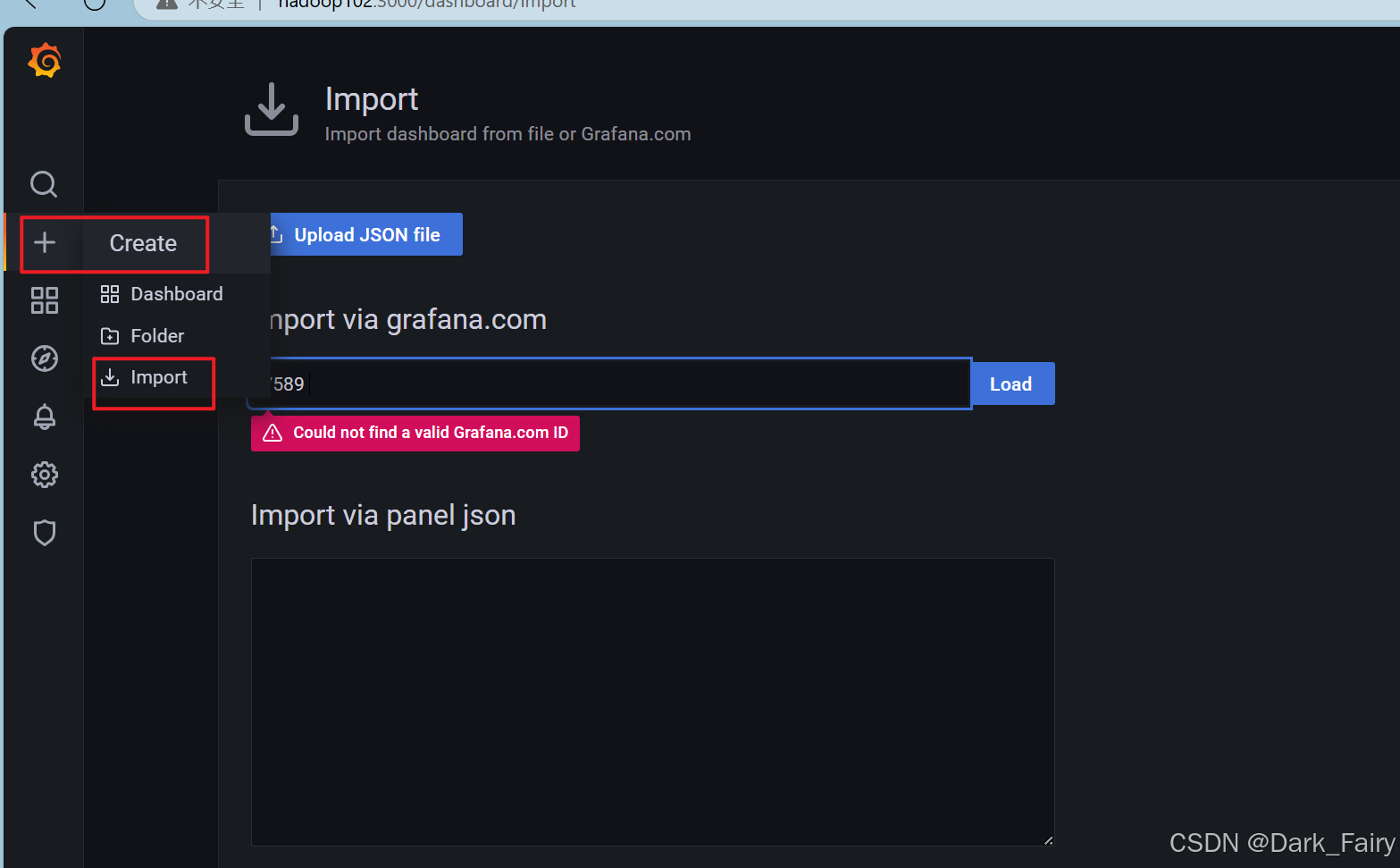Image resolution: width=1400 pixels, height=868 pixels.
Task: Open the Explore compass icon
Action: pyautogui.click(x=45, y=358)
